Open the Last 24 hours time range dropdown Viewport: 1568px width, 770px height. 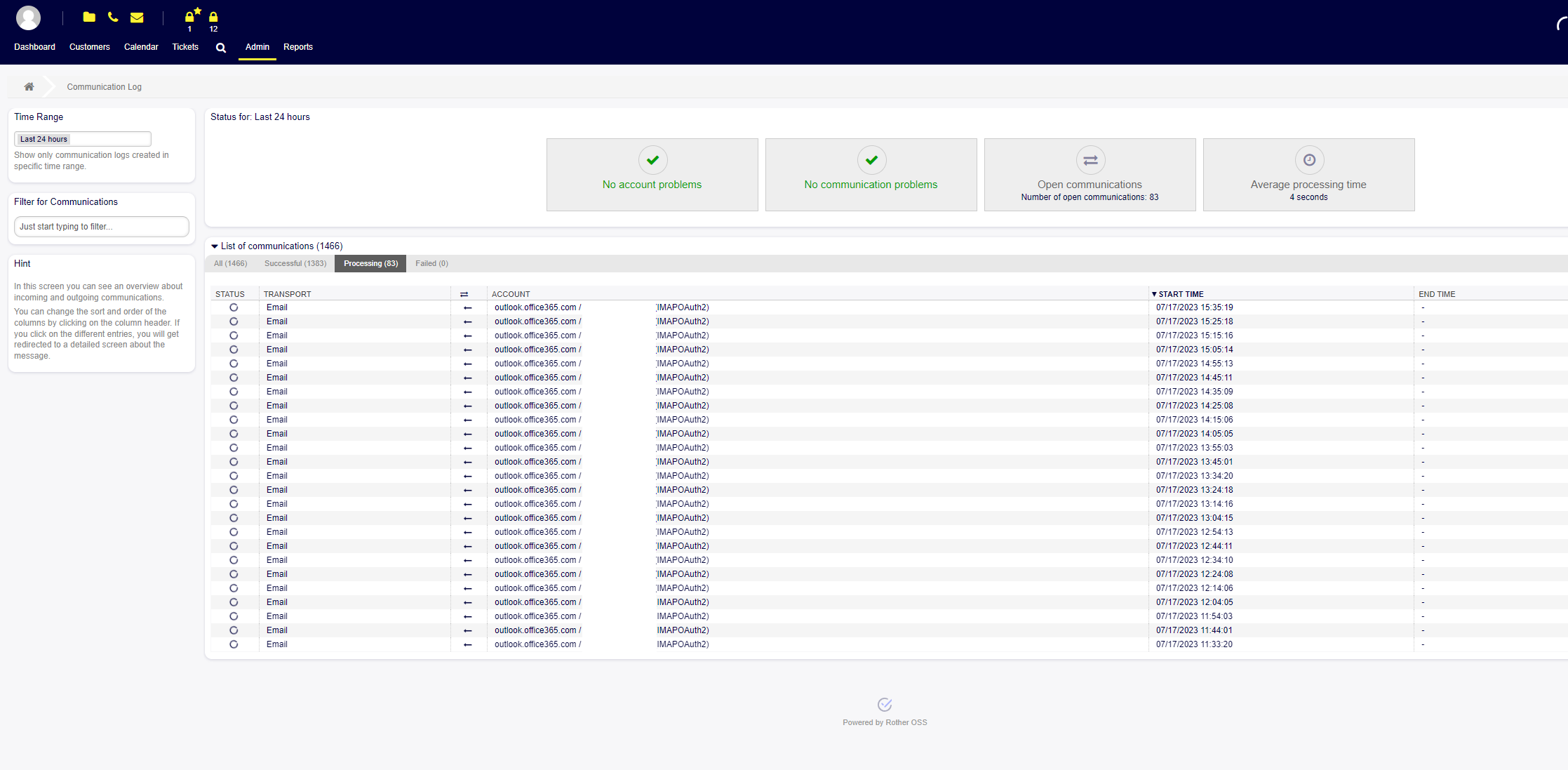(82, 139)
